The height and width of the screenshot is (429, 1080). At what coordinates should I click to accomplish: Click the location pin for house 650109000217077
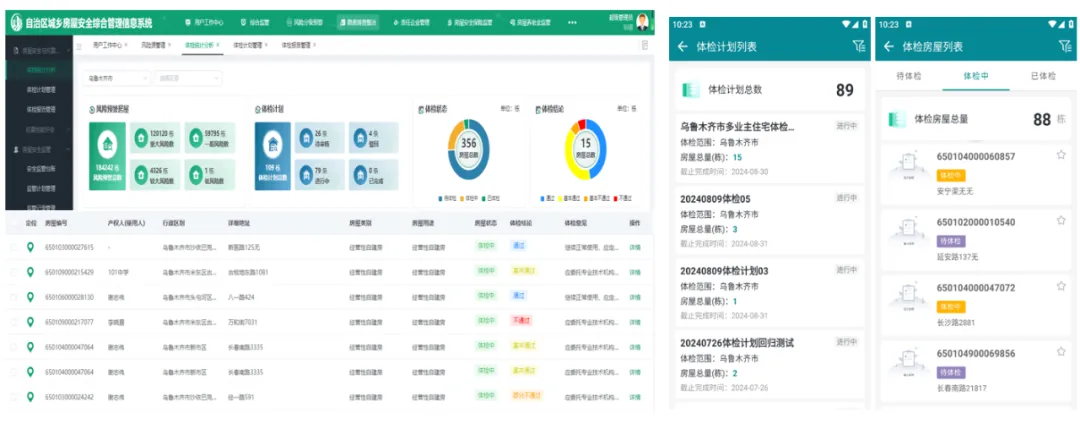30,322
